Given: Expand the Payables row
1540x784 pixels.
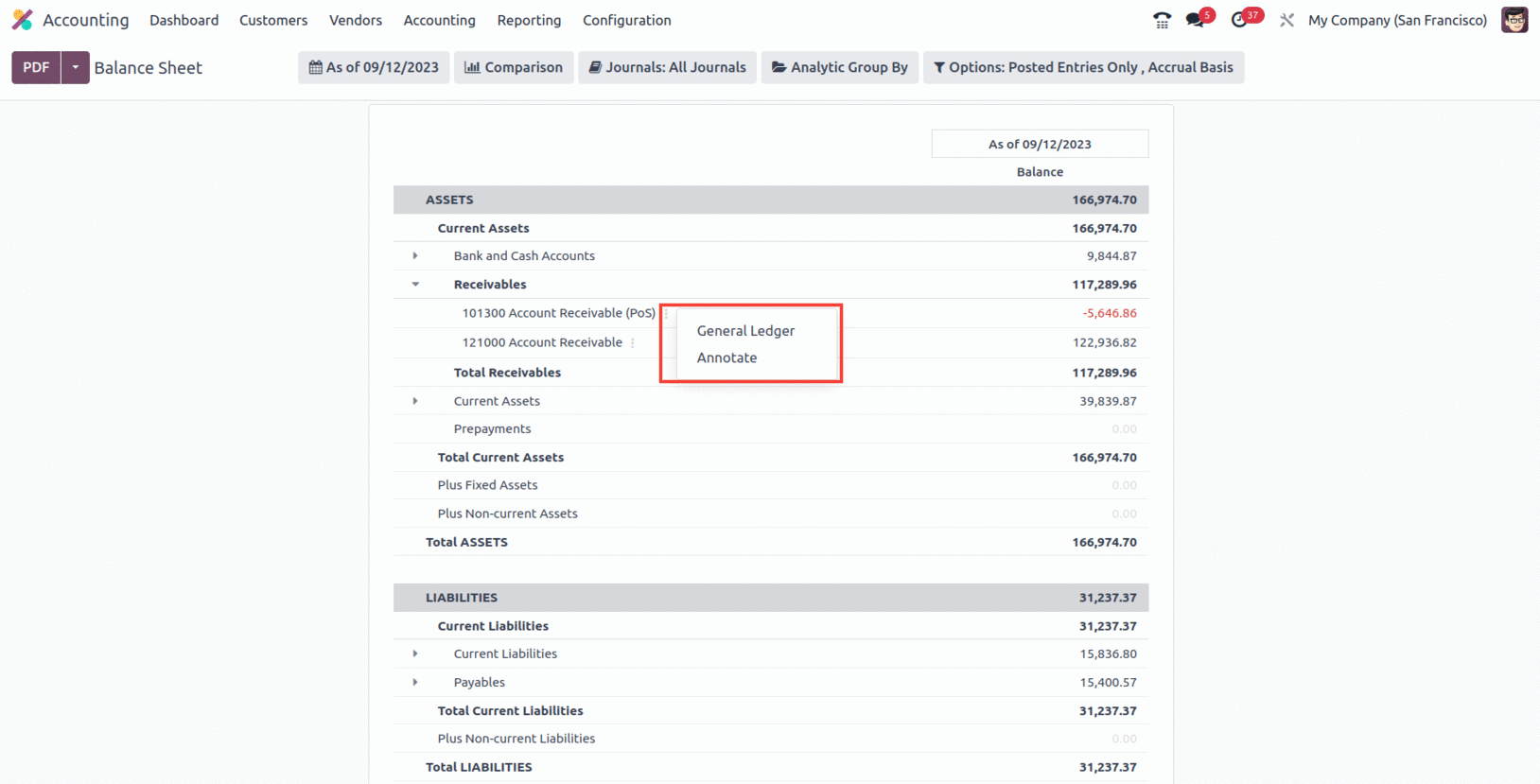Looking at the screenshot, I should coord(415,682).
